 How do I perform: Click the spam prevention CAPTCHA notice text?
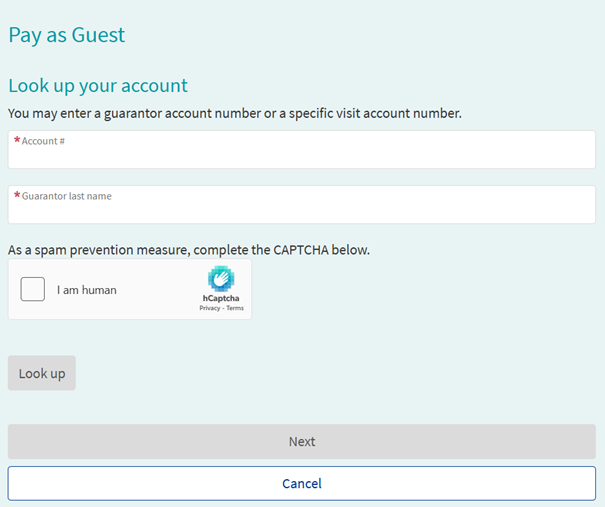pos(189,250)
